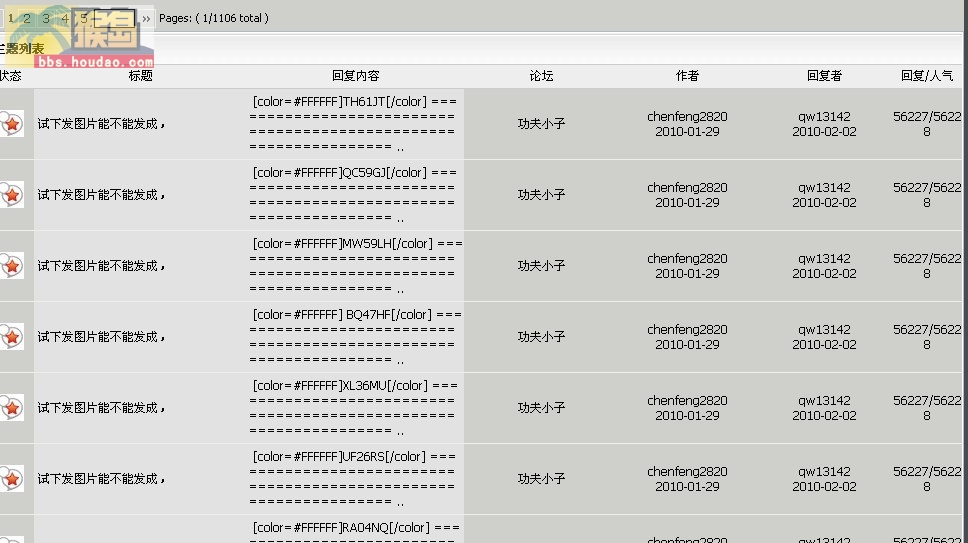Click the 回复者 column header
This screenshot has height=543, width=968.
[824, 76]
